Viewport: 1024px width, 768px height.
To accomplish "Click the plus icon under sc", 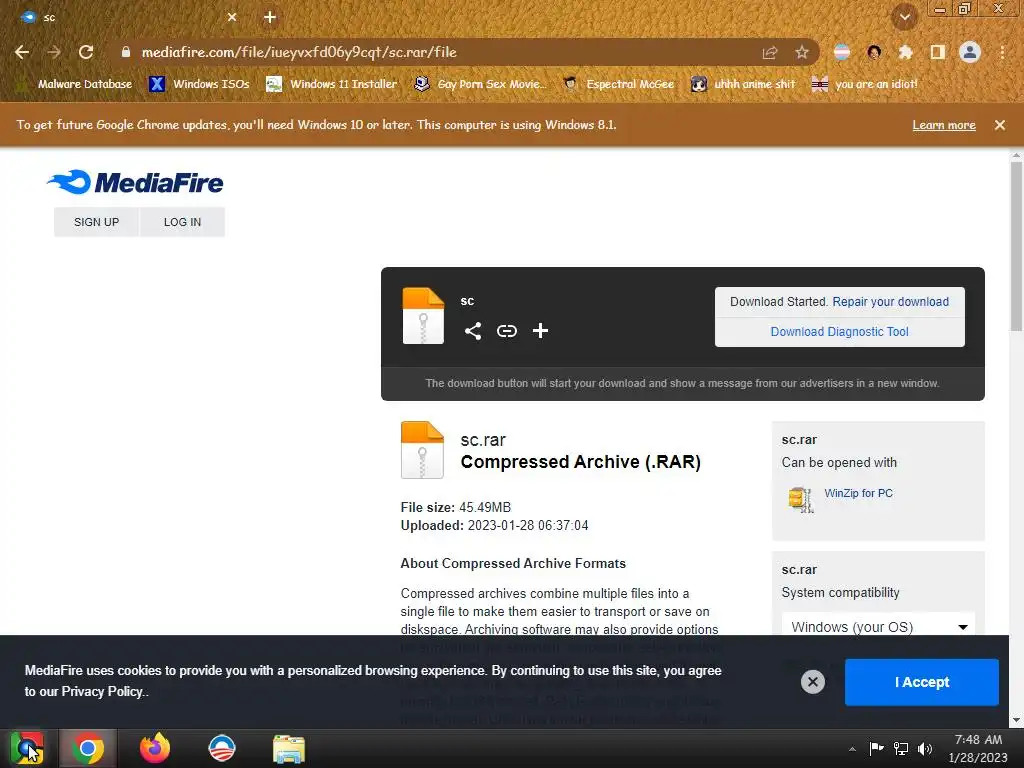I will click(540, 331).
